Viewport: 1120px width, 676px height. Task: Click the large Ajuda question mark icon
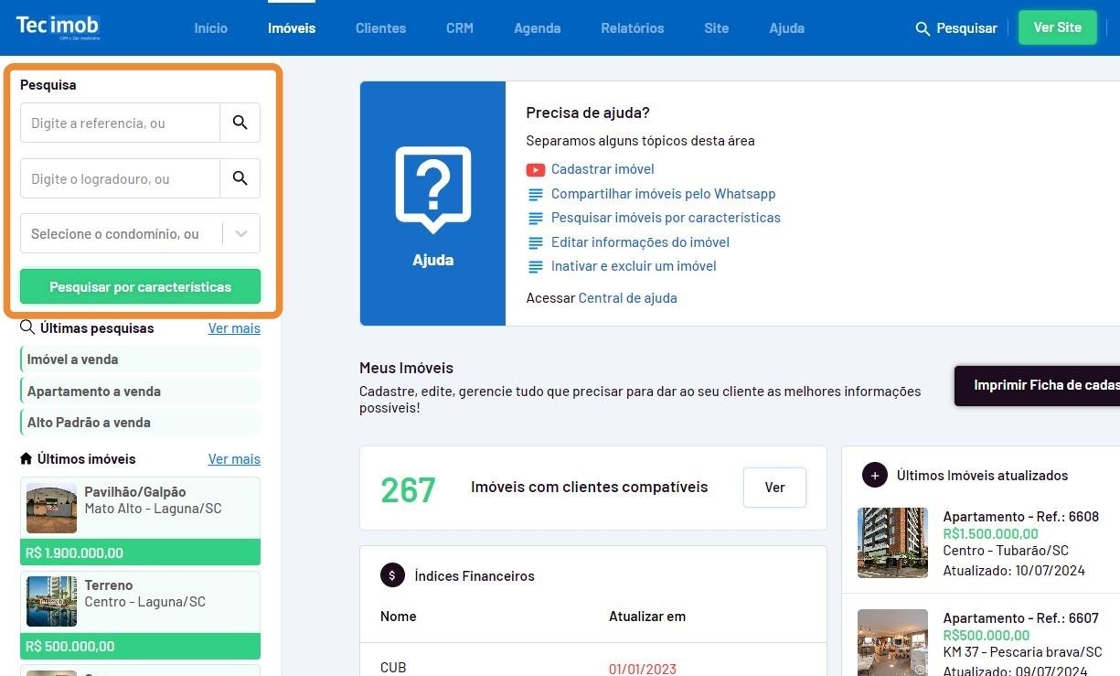pos(432,189)
